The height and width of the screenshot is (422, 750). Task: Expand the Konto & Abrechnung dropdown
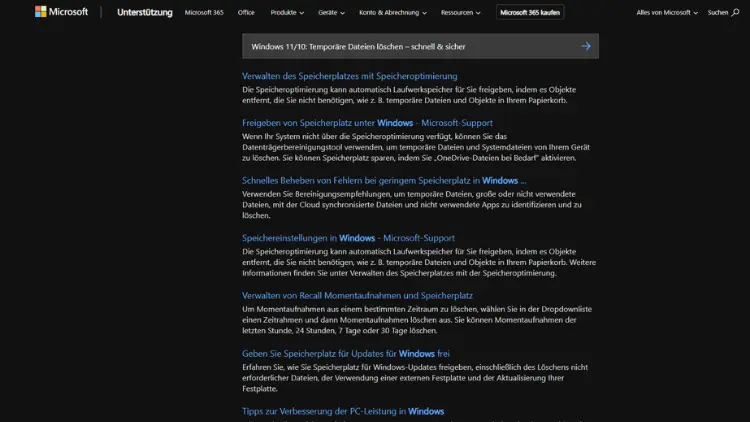(x=393, y=12)
